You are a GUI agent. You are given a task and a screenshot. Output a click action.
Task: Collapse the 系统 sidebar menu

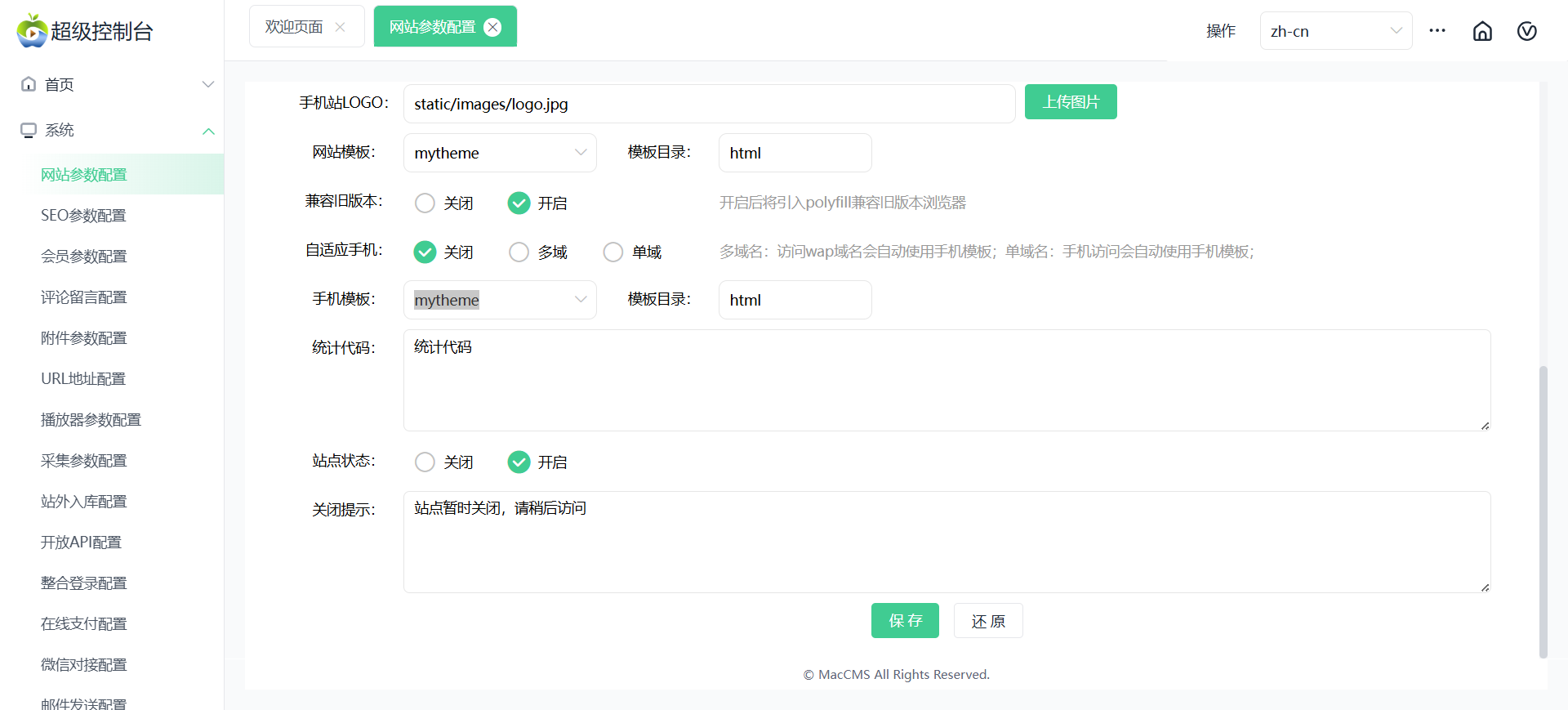(x=208, y=131)
